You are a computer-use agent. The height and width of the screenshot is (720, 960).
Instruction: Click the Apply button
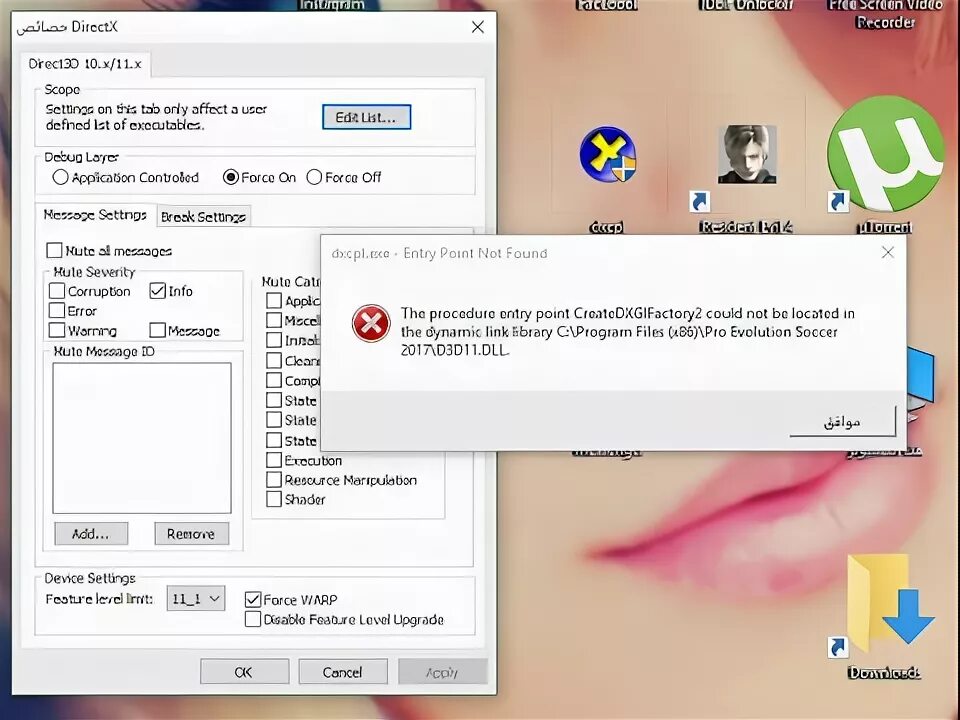tap(442, 672)
